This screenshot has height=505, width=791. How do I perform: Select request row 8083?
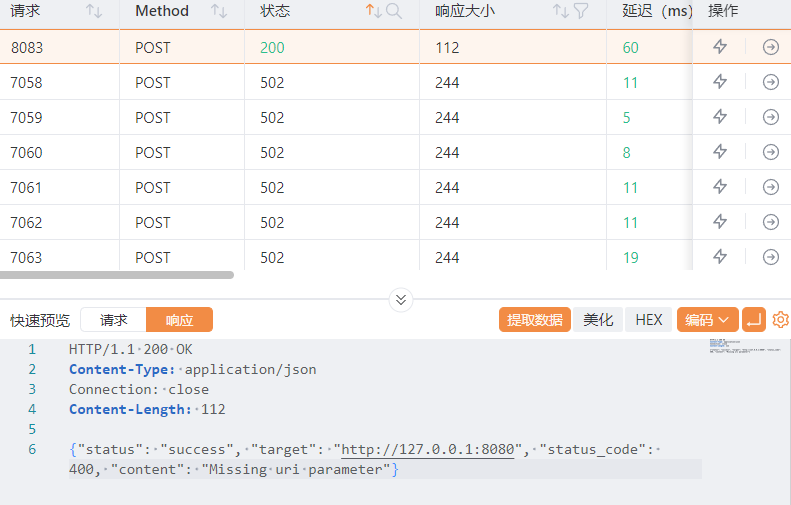pyautogui.click(x=396, y=47)
